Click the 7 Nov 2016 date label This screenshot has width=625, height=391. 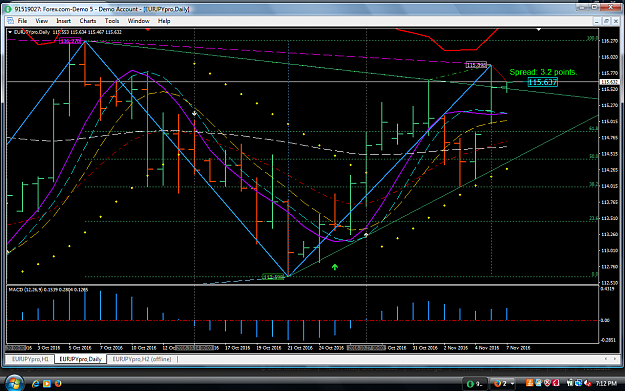[x=518, y=348]
